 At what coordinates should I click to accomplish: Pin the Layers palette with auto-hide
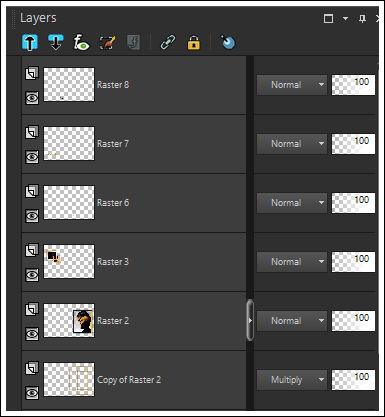click(x=362, y=19)
